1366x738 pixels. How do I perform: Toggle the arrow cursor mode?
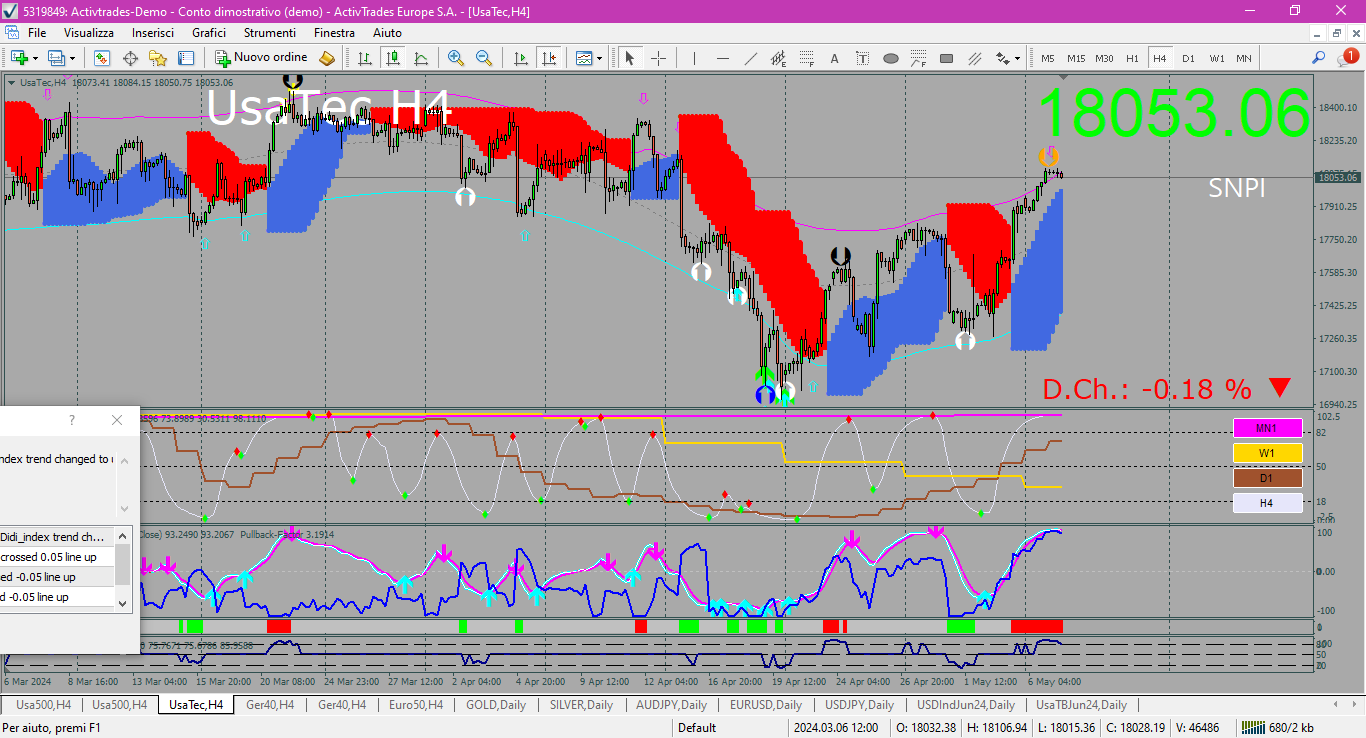[630, 58]
